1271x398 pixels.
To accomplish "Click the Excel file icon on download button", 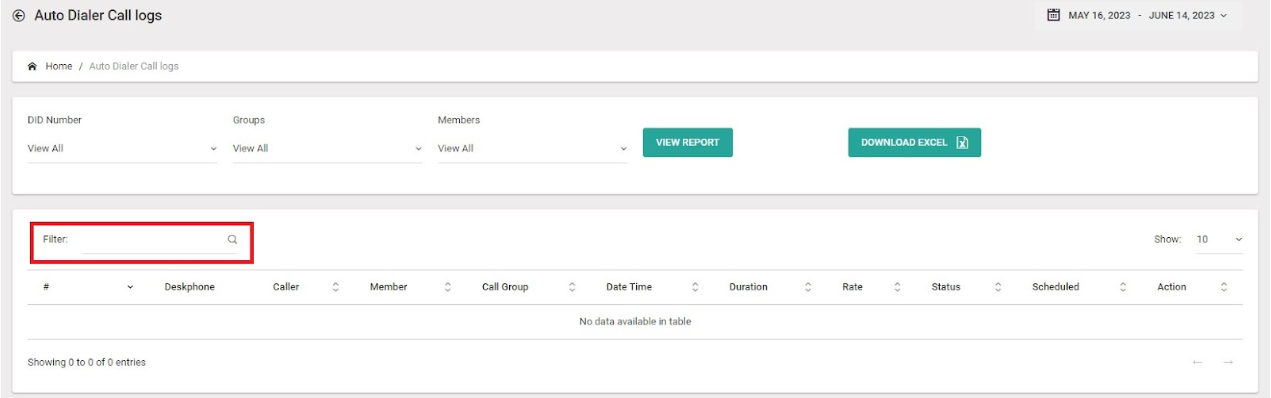I will (x=962, y=142).
